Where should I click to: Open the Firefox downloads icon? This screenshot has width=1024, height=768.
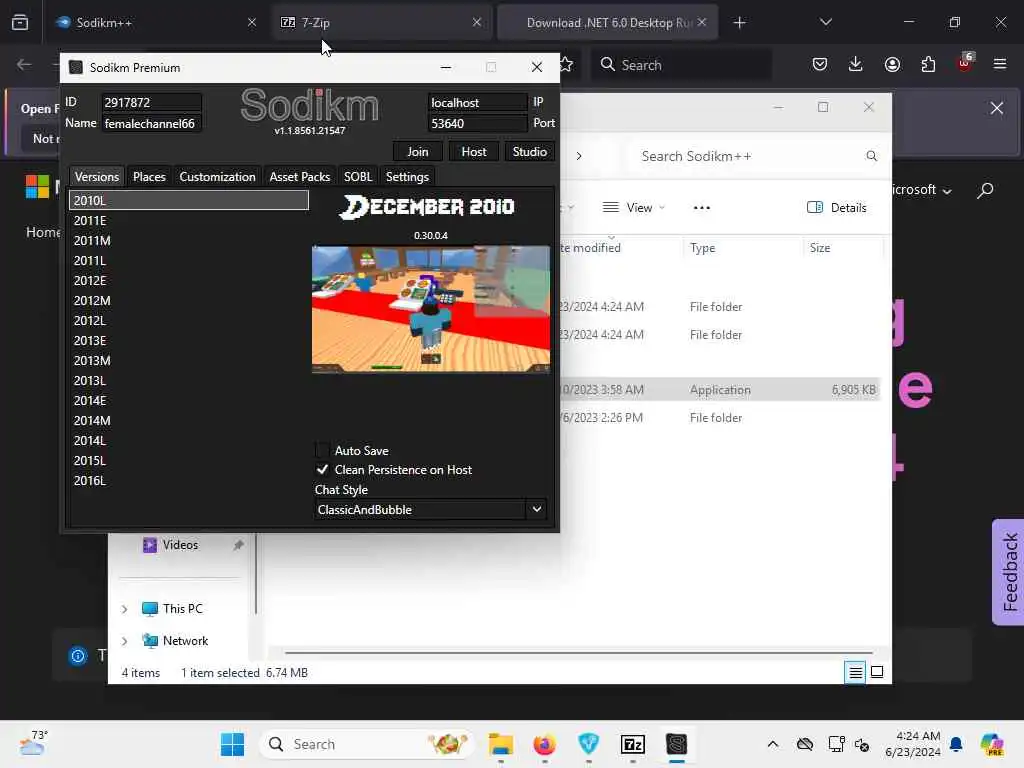[x=856, y=65]
